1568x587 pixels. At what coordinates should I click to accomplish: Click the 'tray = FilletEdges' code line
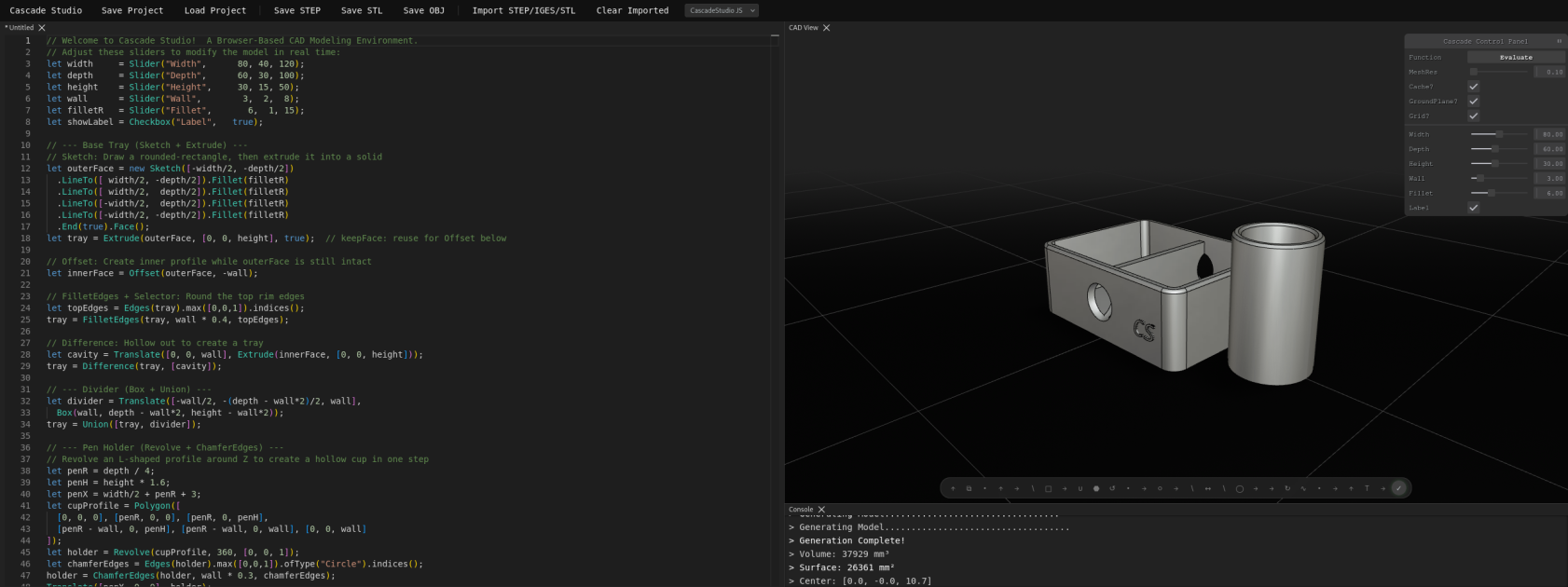click(x=168, y=320)
